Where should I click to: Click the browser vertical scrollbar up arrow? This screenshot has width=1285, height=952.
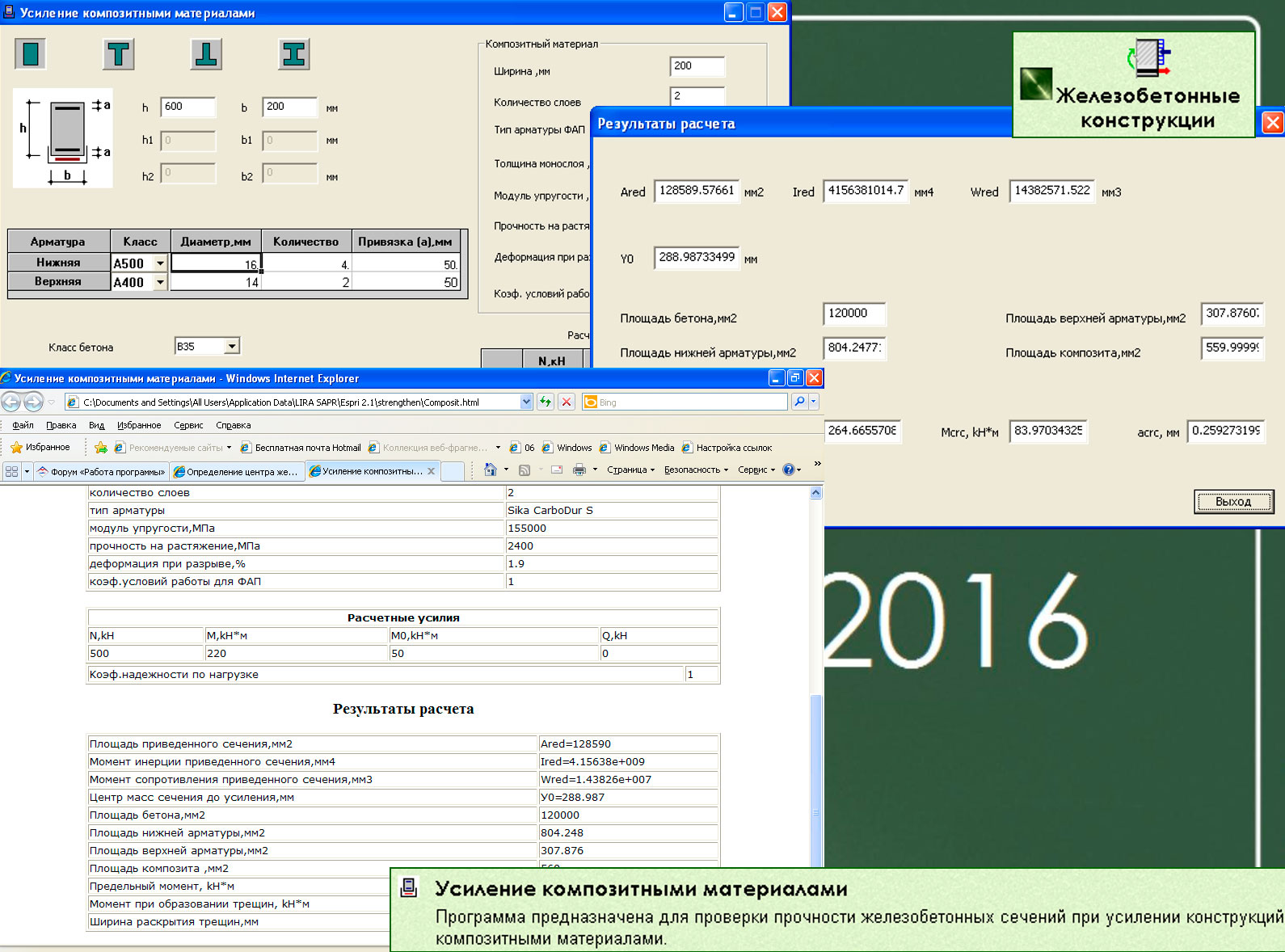815,492
